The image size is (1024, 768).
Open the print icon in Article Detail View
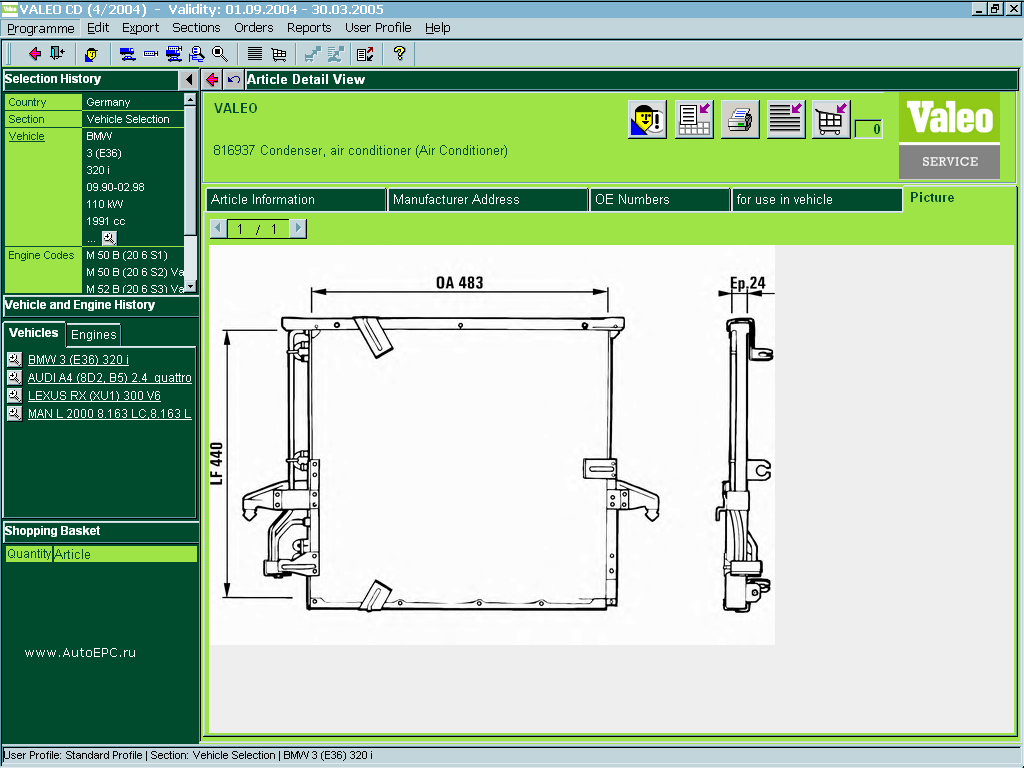click(x=740, y=119)
